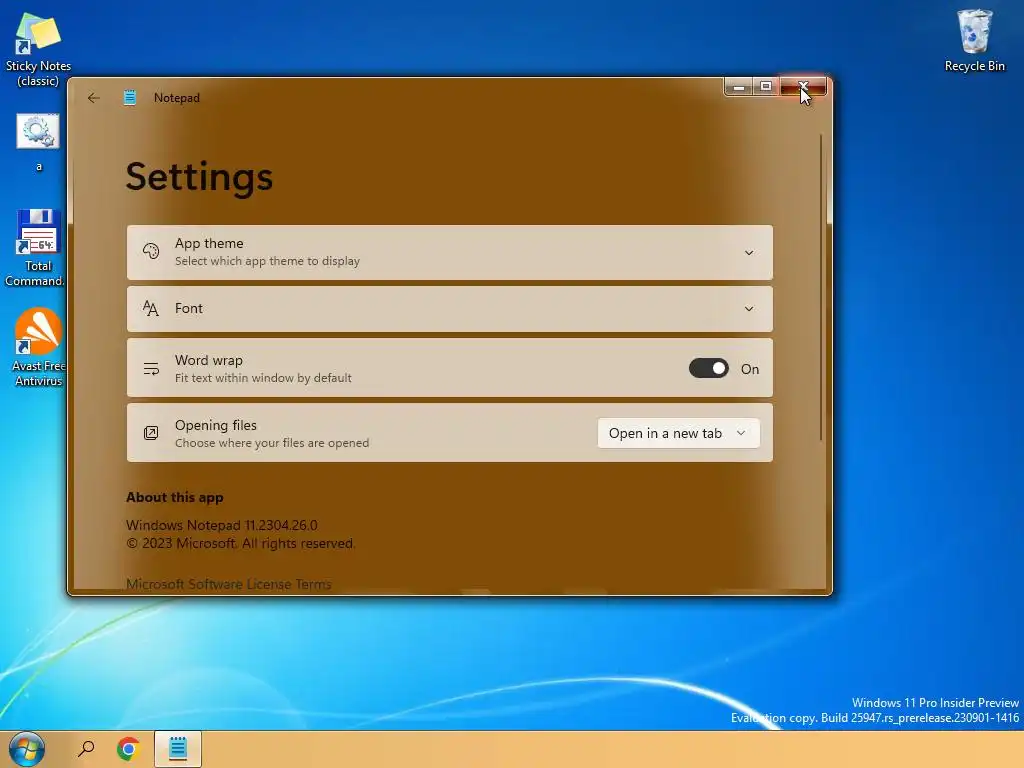Click the App theme palette icon

[x=151, y=251]
